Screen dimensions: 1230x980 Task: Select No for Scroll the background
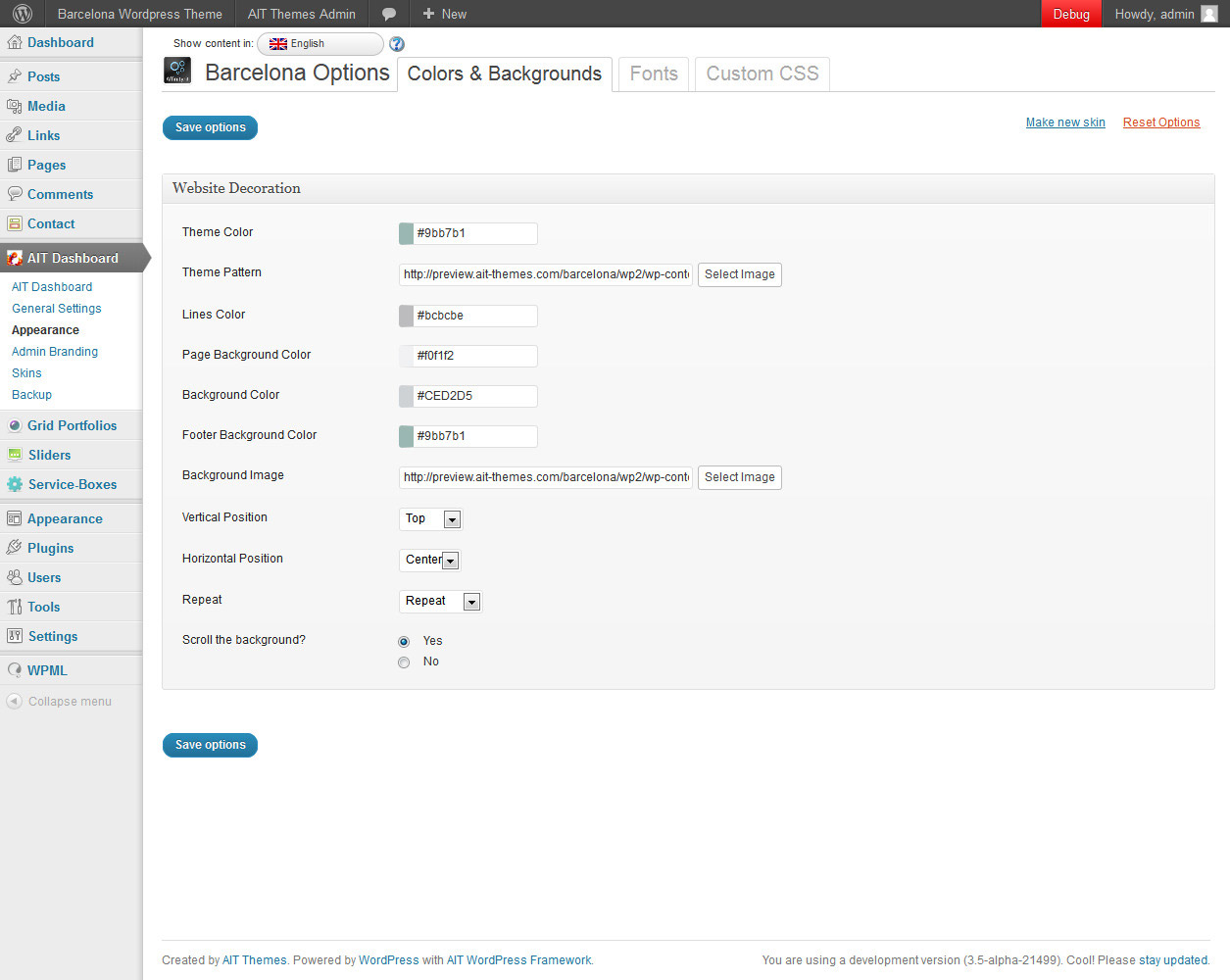coord(404,662)
